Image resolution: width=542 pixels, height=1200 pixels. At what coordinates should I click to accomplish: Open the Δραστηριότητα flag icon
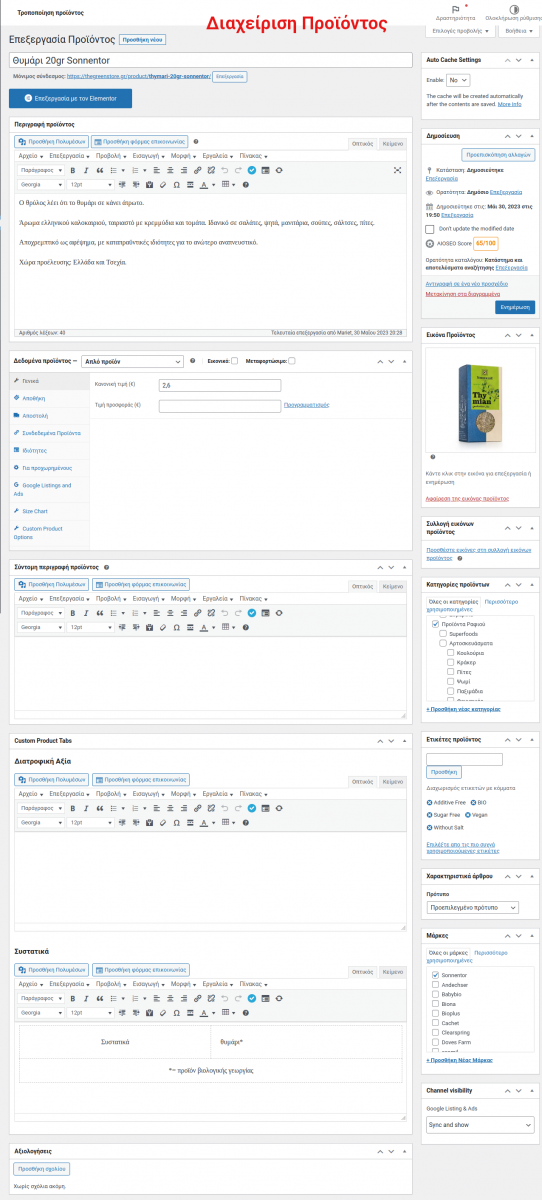456,10
